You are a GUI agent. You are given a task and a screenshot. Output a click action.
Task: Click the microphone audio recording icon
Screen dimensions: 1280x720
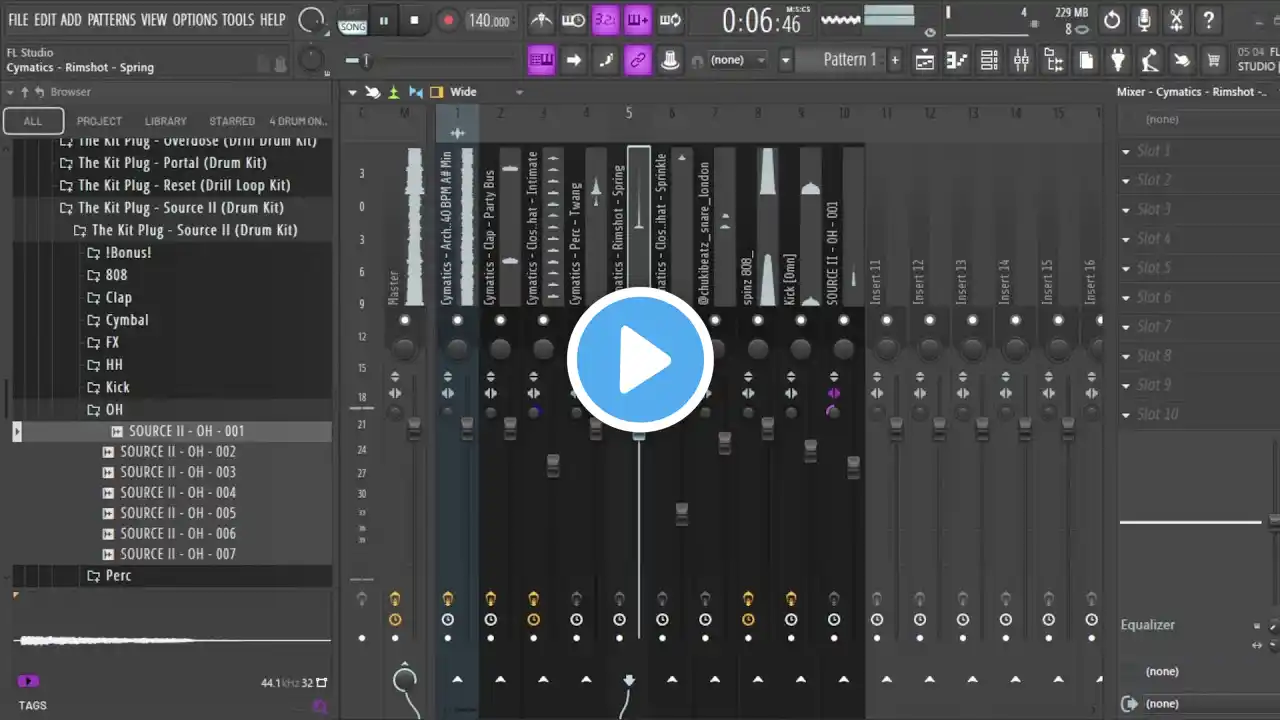[1144, 20]
